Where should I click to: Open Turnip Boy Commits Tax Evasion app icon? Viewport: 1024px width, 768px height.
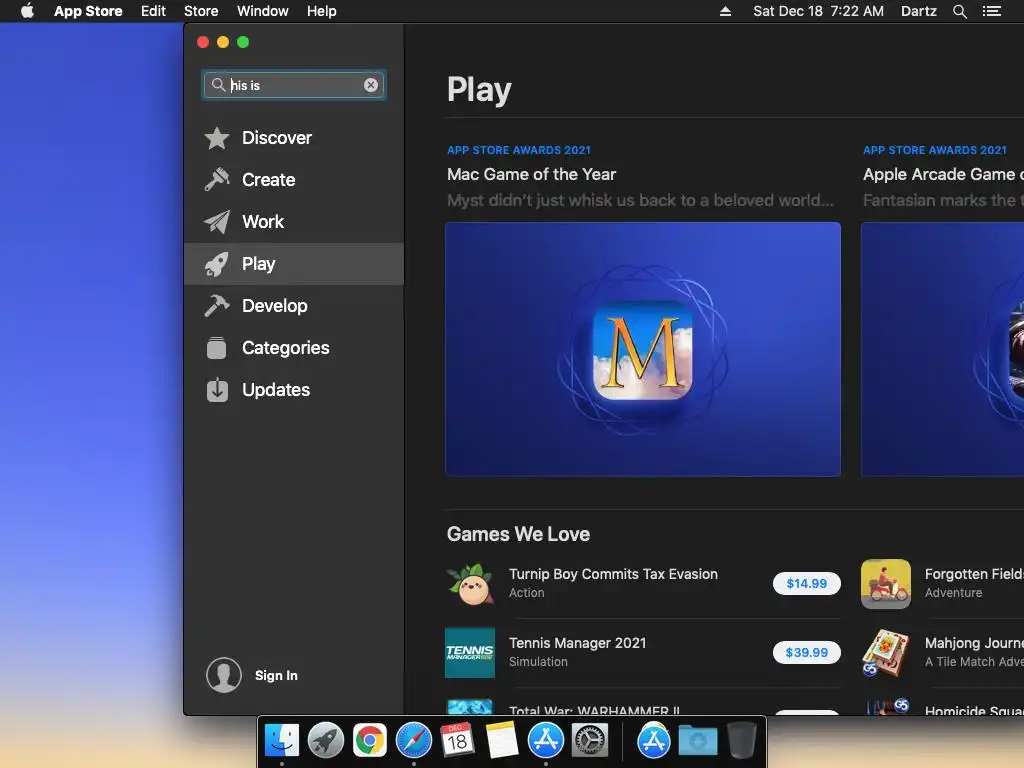pos(470,584)
